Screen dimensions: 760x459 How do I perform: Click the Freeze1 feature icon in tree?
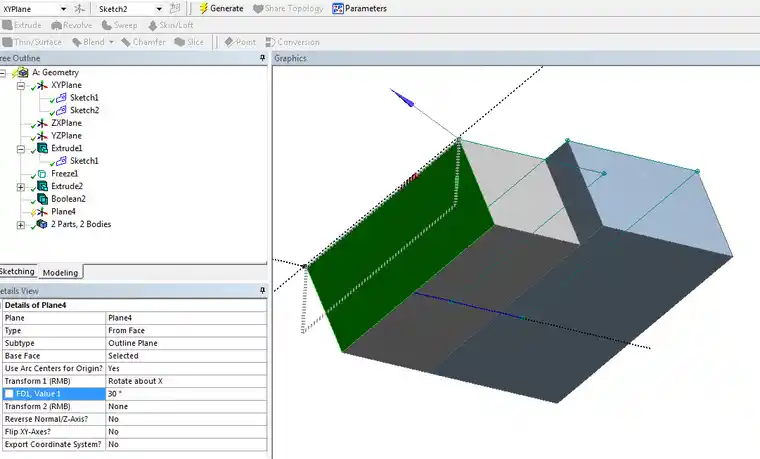click(42, 174)
